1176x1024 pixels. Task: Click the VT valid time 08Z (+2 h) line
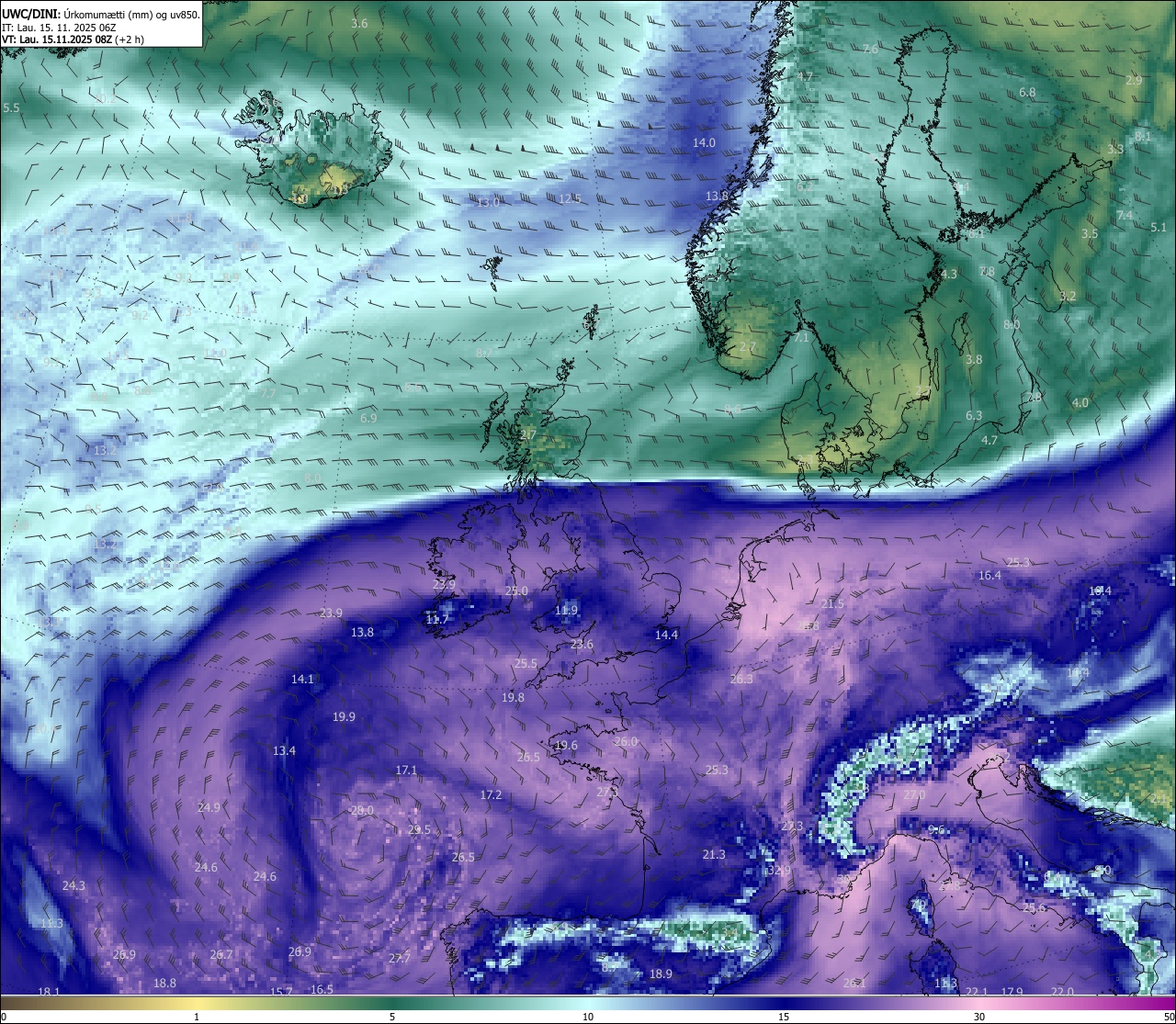(73, 39)
